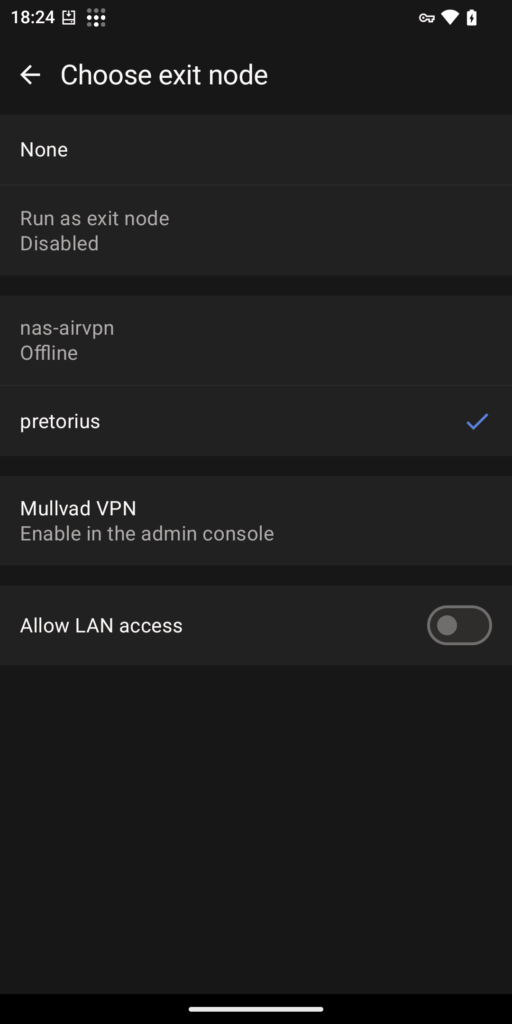This screenshot has width=512, height=1024.
Task: Tap the home gesture bar at bottom
Action: (256, 1009)
